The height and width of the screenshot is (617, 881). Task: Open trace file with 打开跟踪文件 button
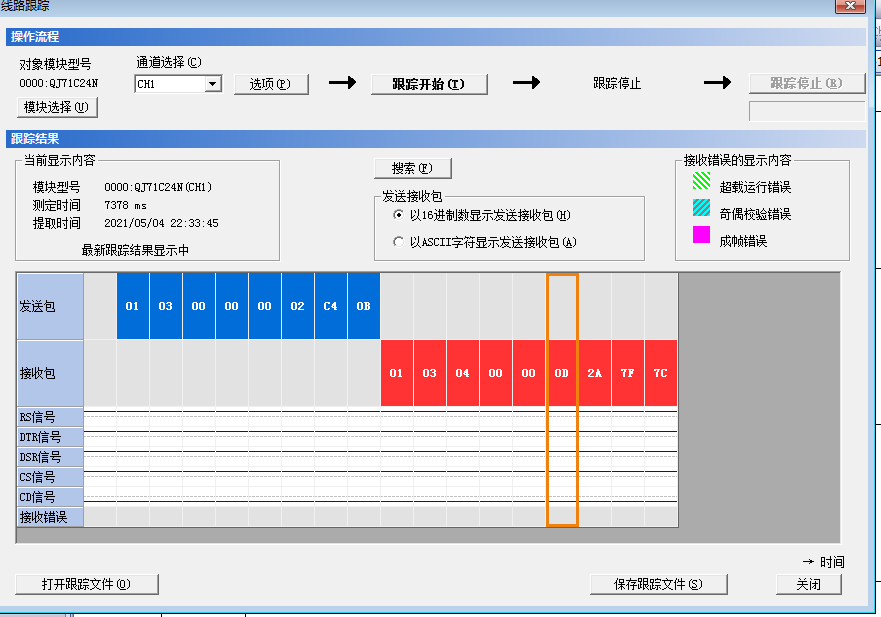(87, 584)
